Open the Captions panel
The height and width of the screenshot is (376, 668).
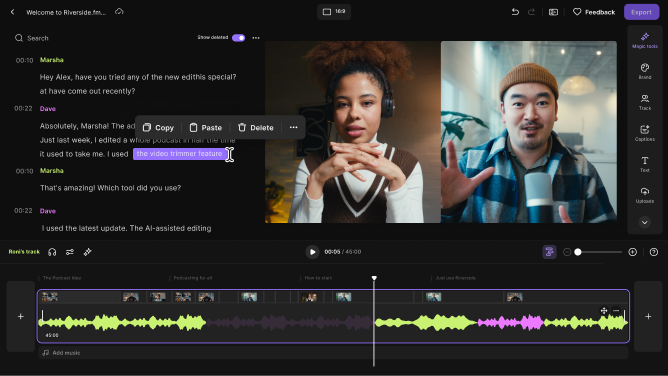pyautogui.click(x=645, y=133)
